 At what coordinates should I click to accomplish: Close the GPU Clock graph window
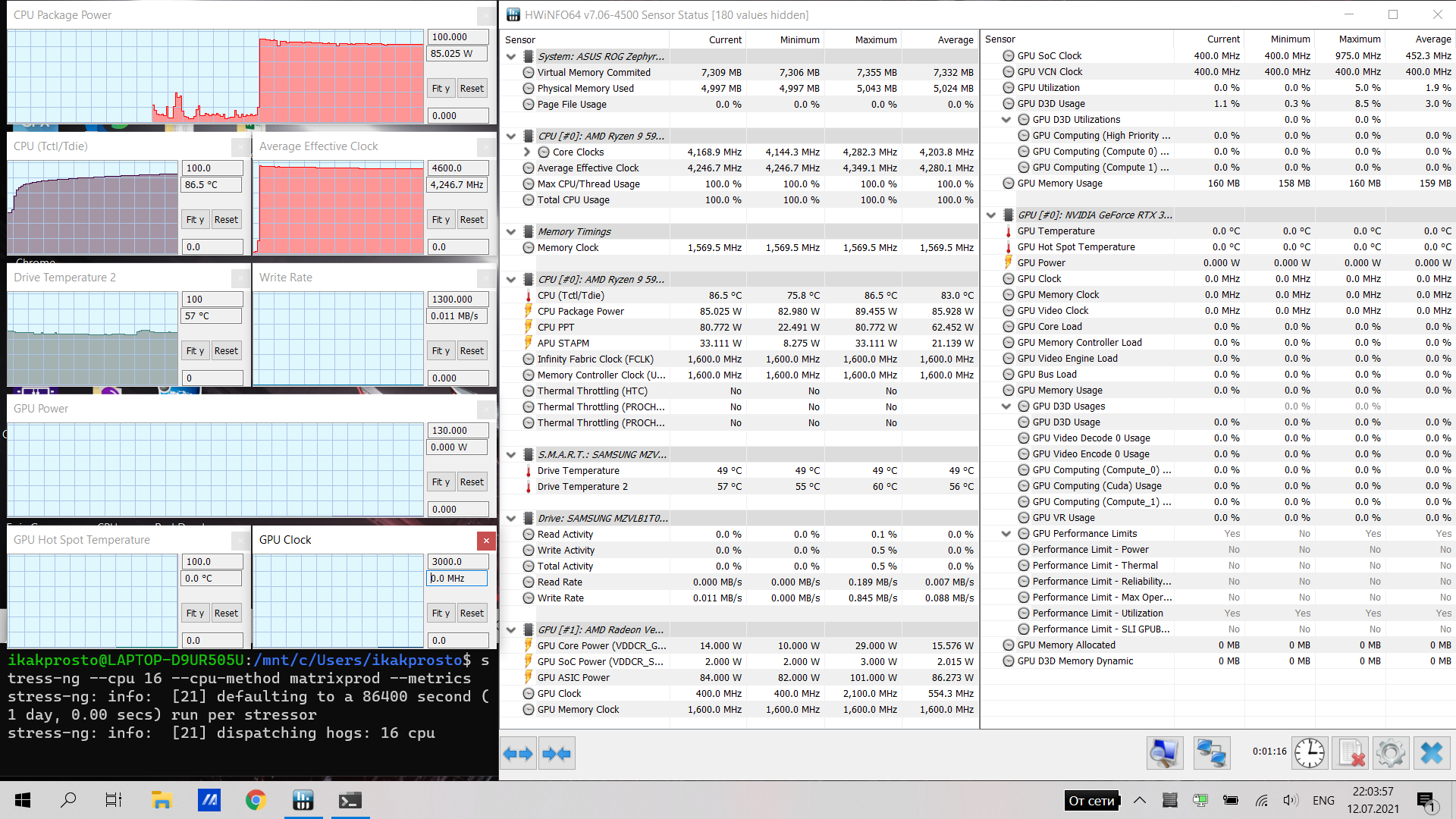coord(486,540)
